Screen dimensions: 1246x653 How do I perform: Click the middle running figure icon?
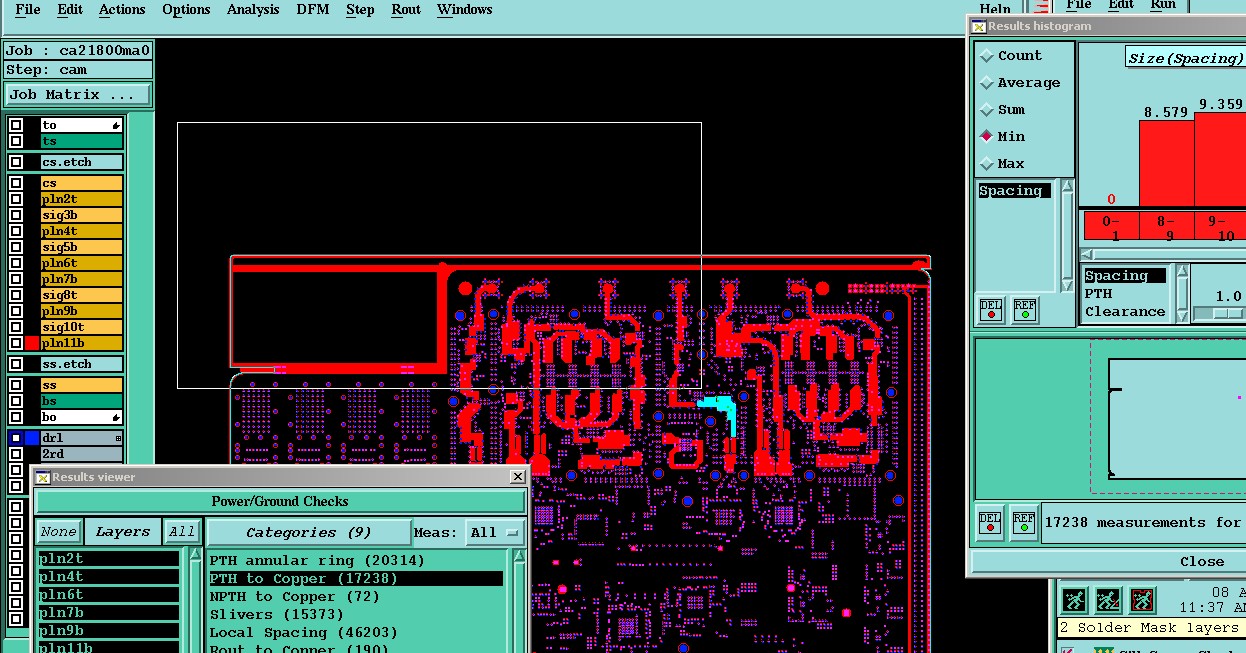[x=1108, y=600]
